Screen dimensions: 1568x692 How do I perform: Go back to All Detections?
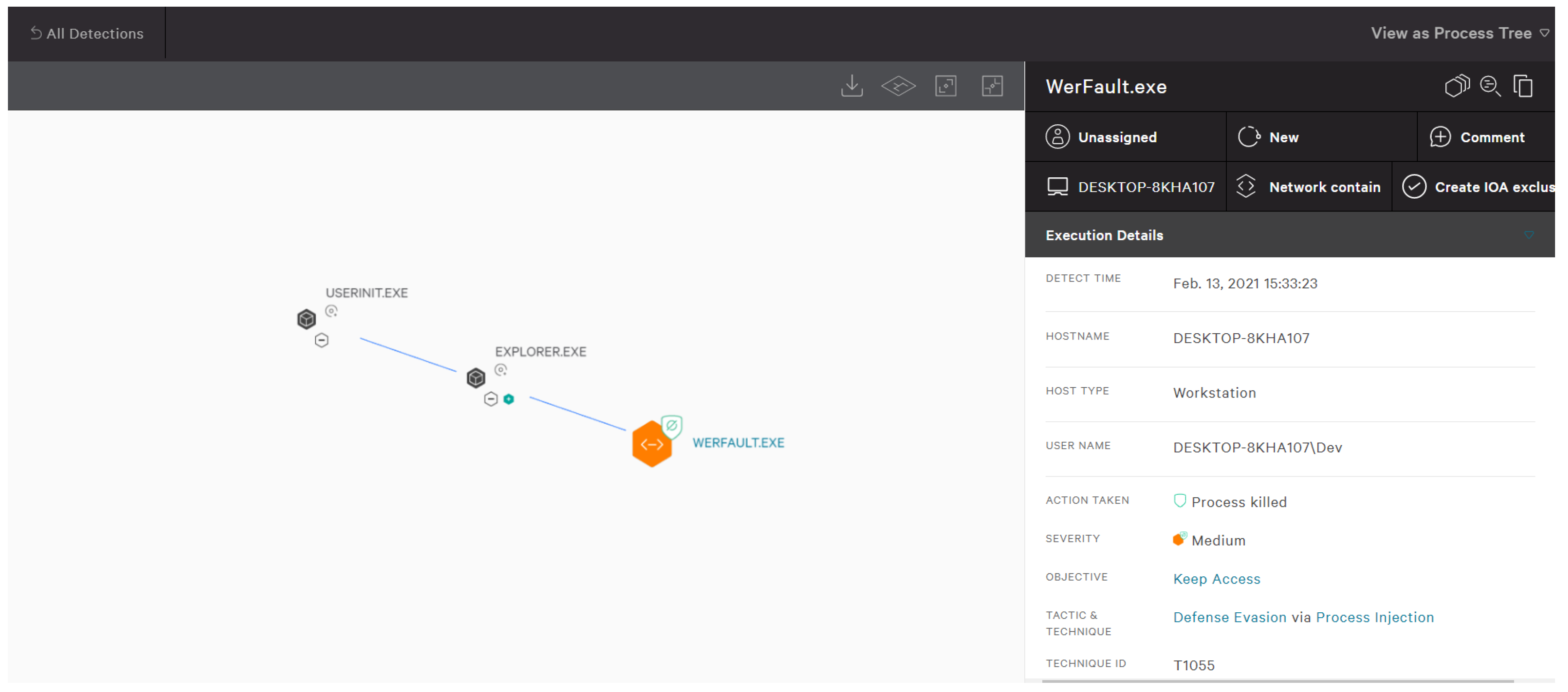(87, 33)
